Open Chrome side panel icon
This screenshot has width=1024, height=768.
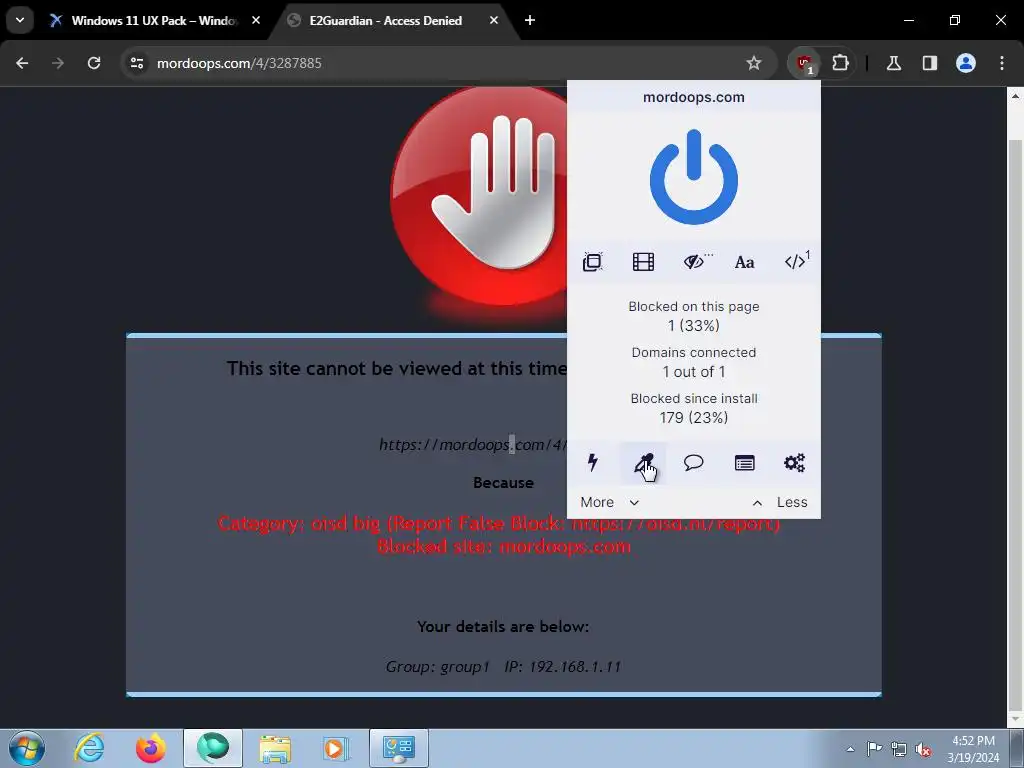929,63
